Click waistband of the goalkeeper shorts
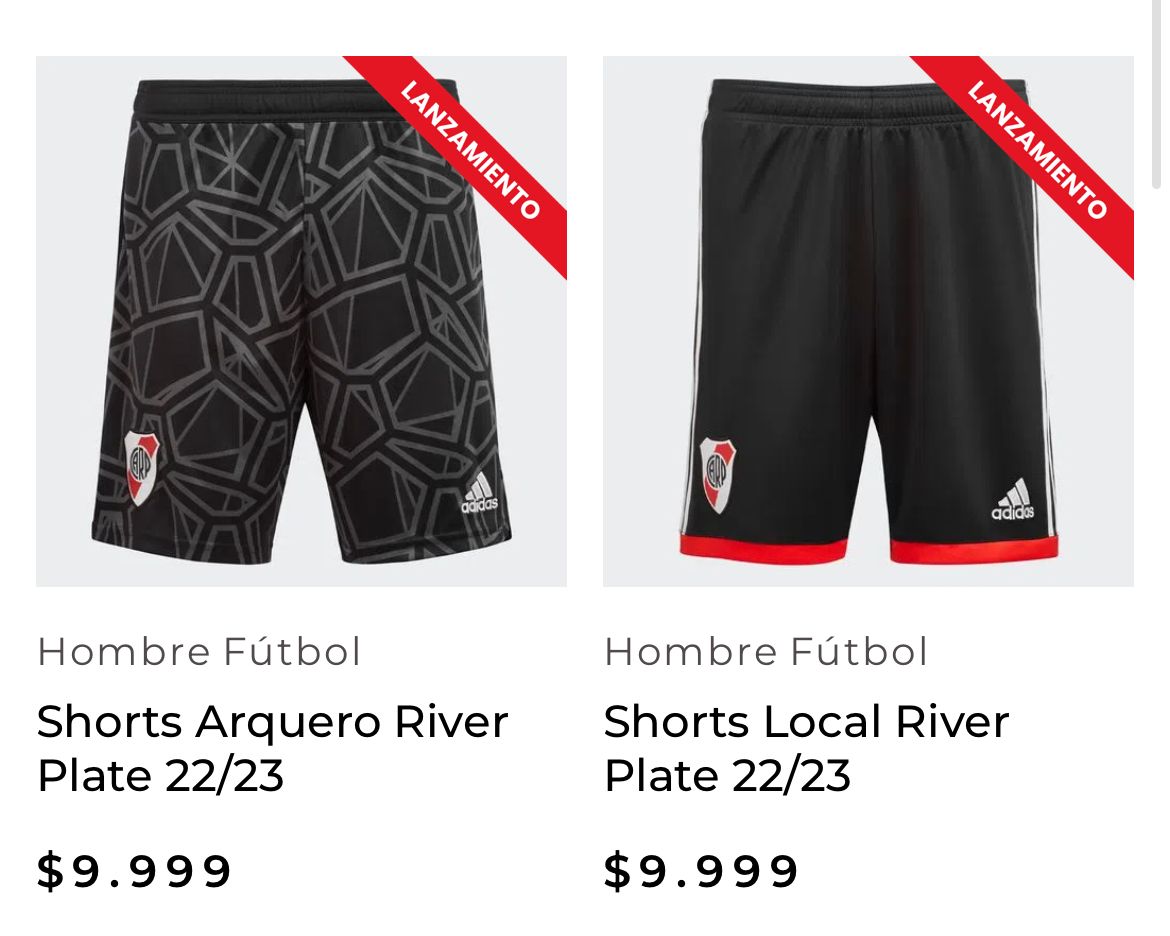 (x=297, y=99)
